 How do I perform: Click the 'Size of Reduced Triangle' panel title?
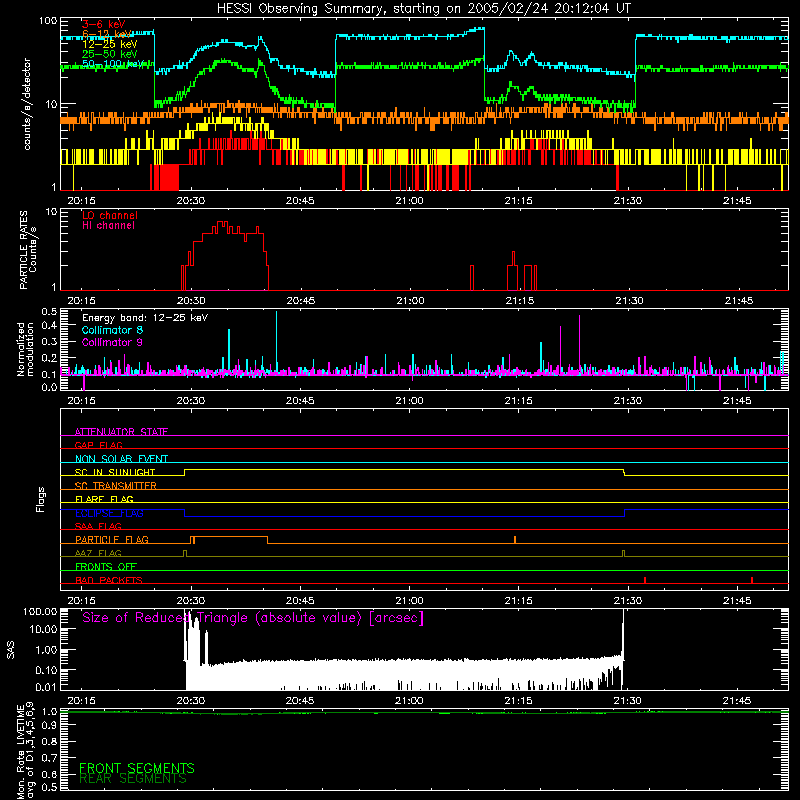click(253, 618)
